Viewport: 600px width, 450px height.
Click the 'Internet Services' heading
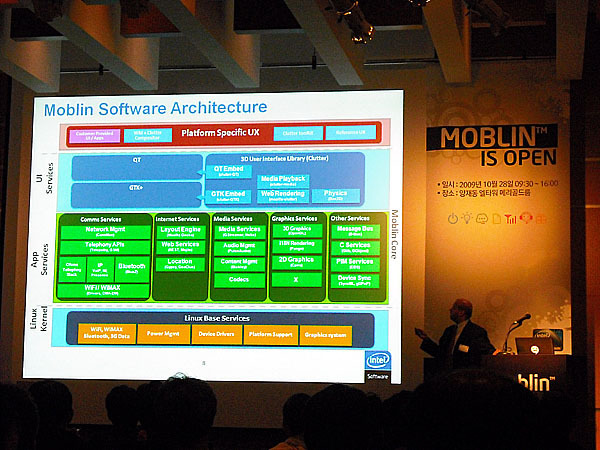click(x=178, y=219)
